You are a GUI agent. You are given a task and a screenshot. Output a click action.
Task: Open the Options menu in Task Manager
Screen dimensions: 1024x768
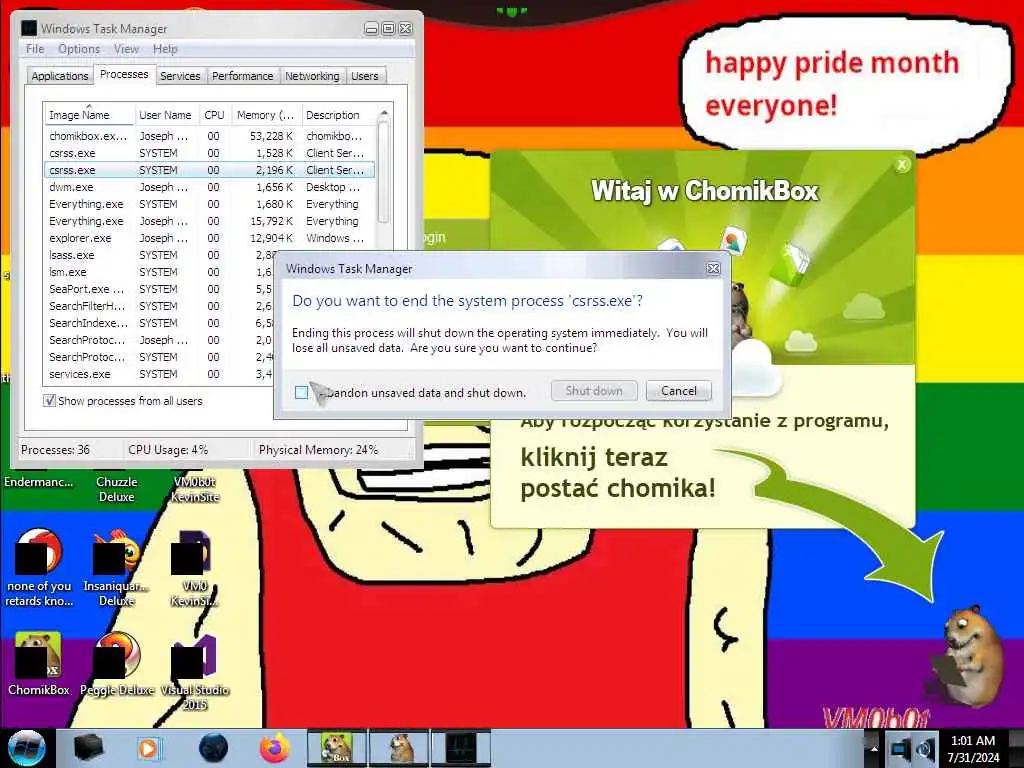(x=79, y=49)
